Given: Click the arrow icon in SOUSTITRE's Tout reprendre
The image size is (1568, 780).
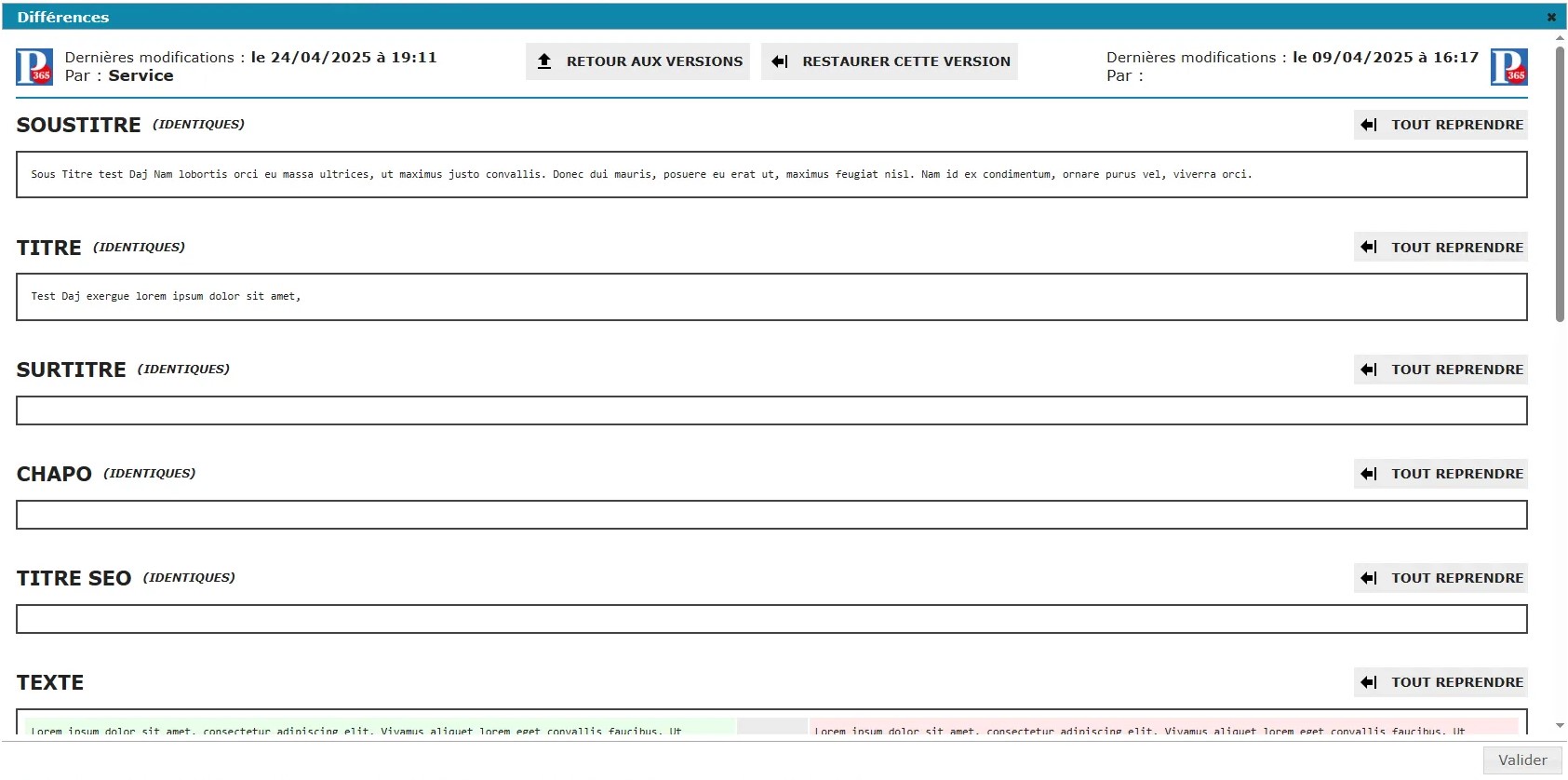Looking at the screenshot, I should click(x=1368, y=125).
